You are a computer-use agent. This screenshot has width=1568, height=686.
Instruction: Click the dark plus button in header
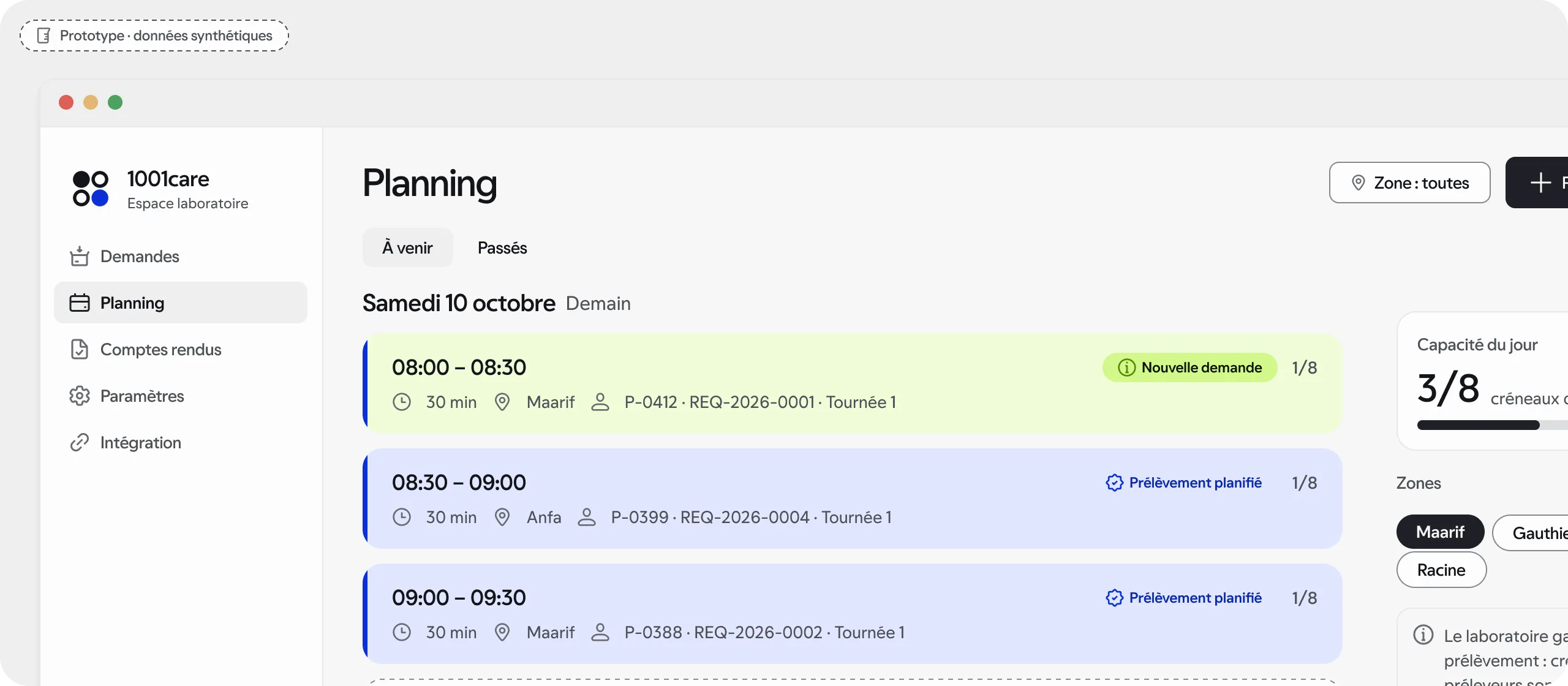[1537, 183]
